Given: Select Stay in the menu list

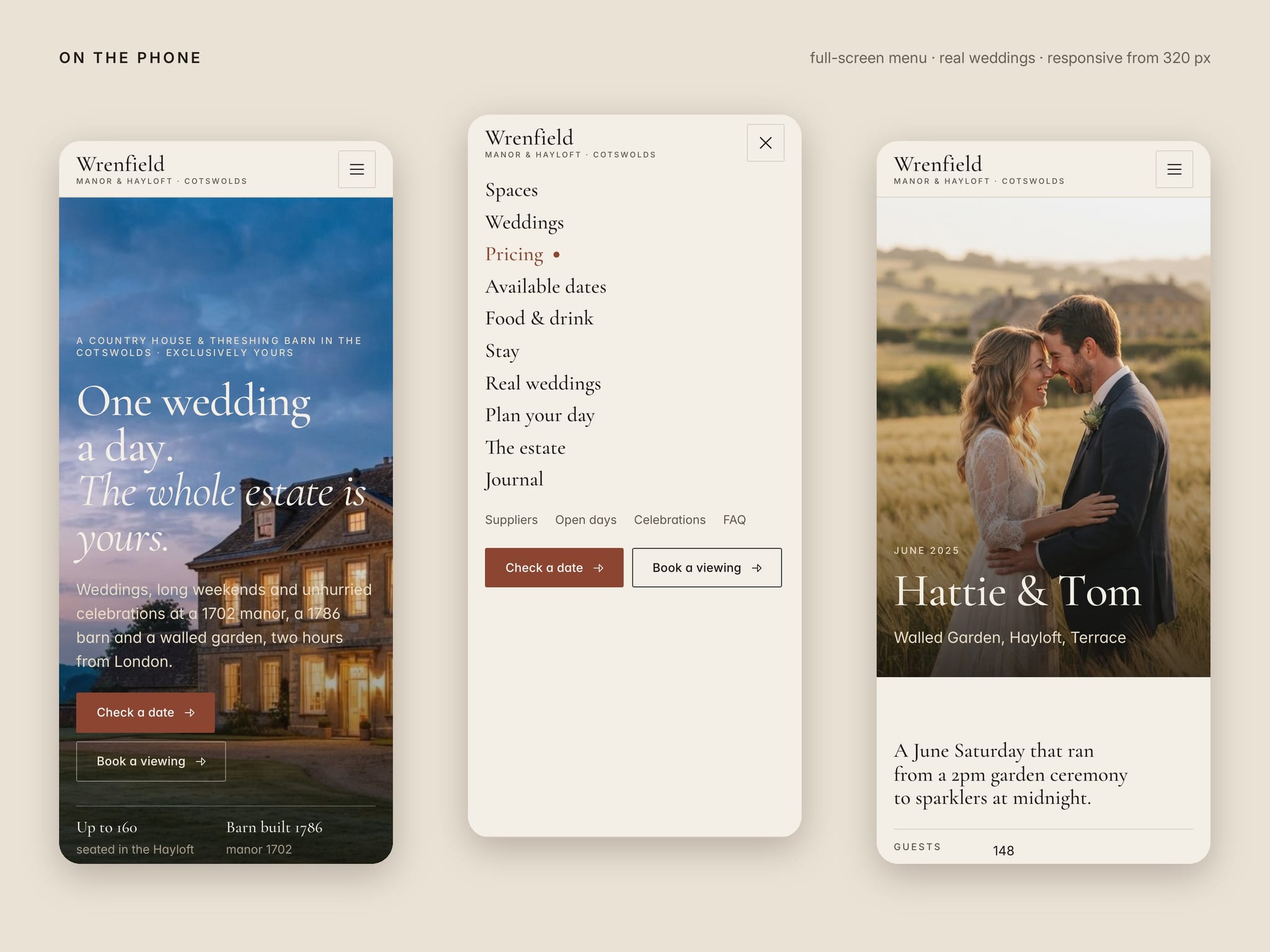Looking at the screenshot, I should coord(502,351).
